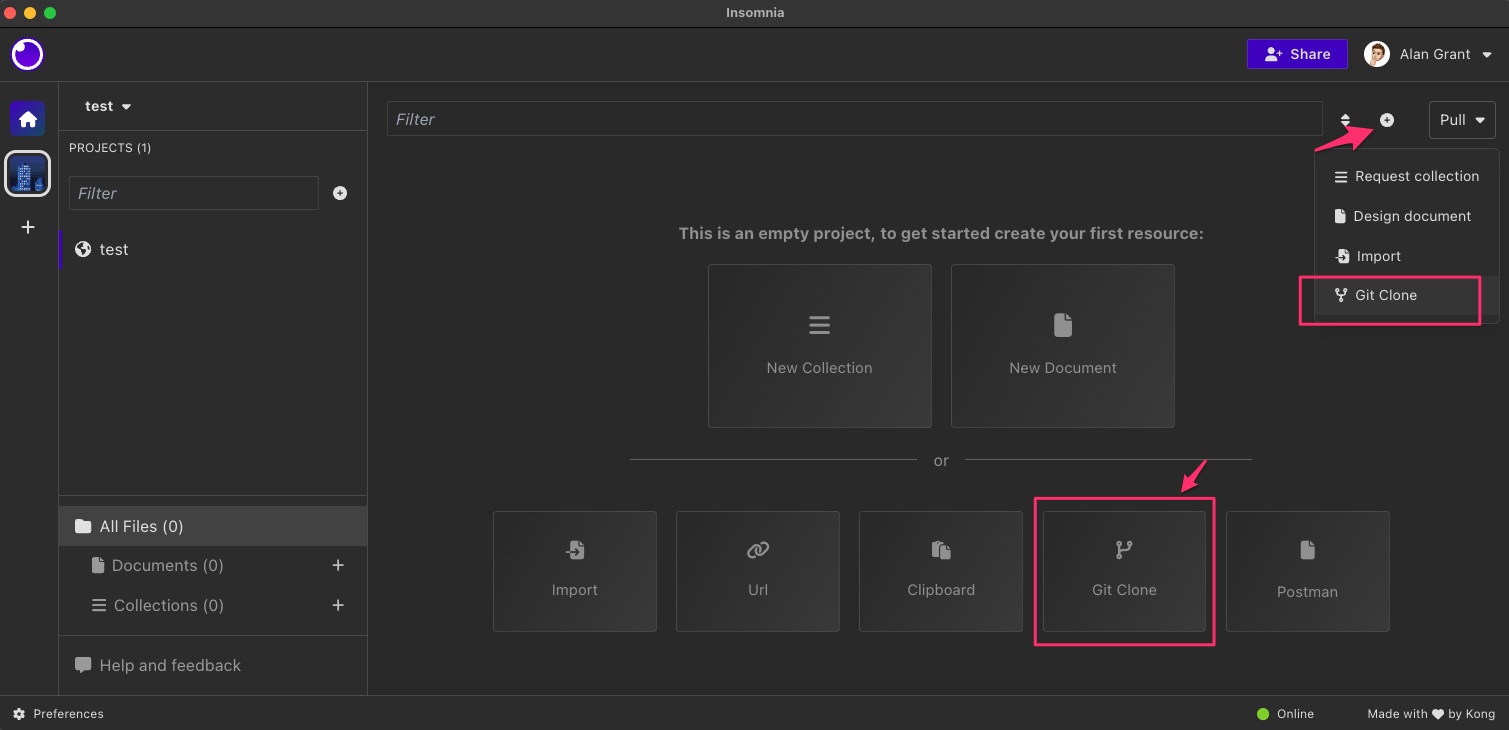This screenshot has height=730, width=1509.
Task: Click the Help and feedback chat icon
Action: click(83, 665)
